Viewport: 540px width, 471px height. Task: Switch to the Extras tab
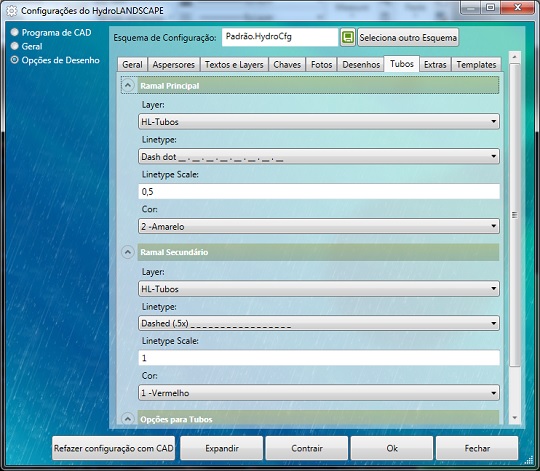click(x=435, y=64)
